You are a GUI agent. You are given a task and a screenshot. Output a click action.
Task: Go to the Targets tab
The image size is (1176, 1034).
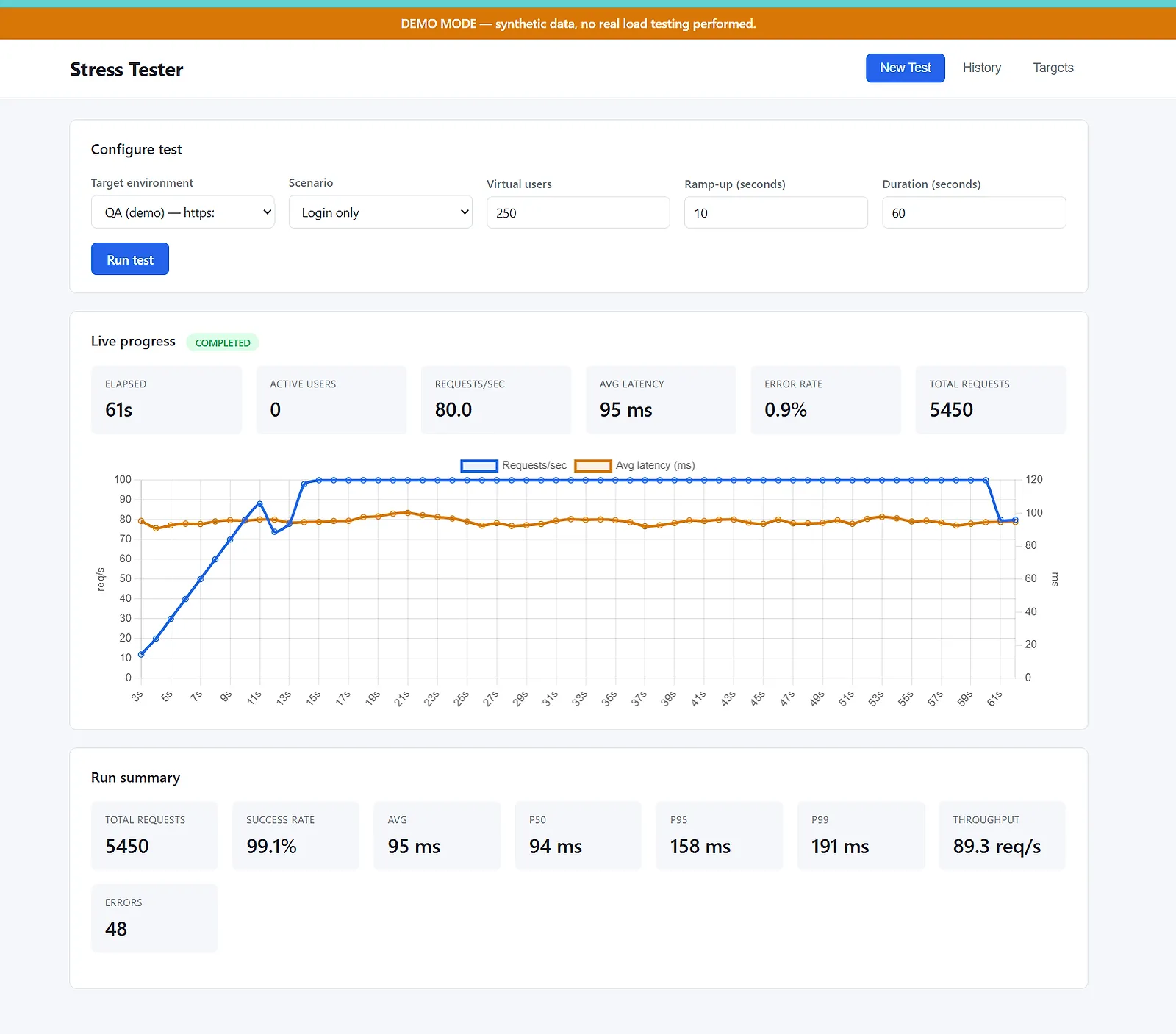click(x=1053, y=68)
